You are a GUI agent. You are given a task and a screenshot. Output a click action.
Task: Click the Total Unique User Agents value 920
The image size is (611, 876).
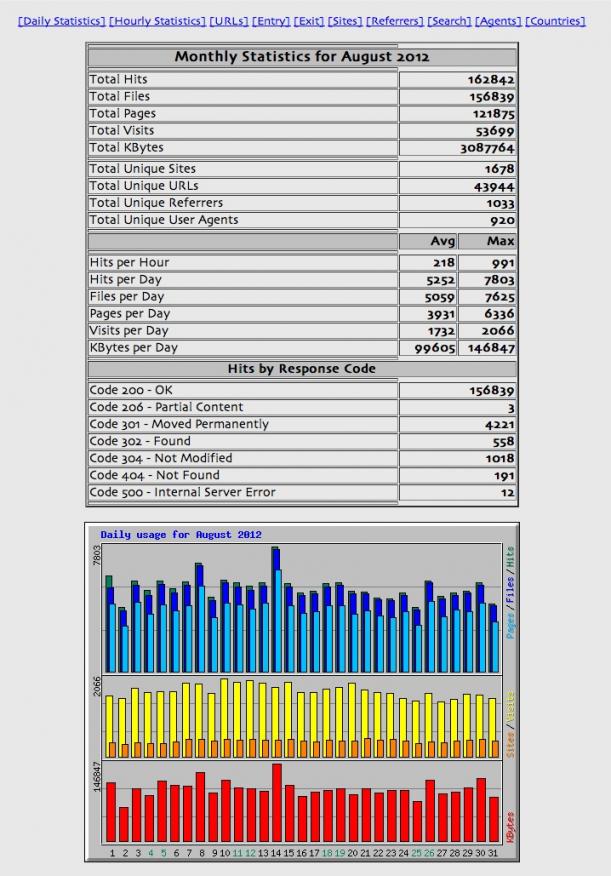[502, 220]
